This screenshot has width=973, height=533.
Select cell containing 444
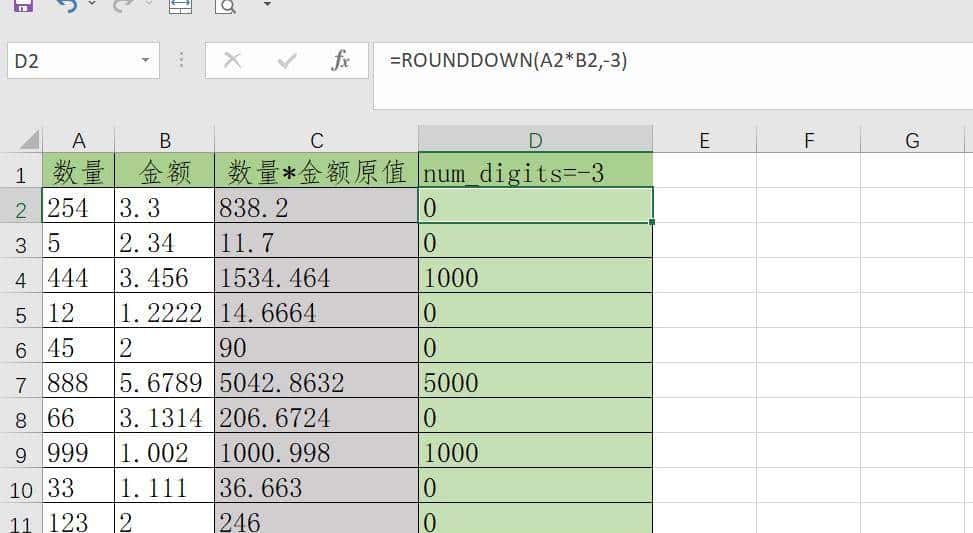78,275
